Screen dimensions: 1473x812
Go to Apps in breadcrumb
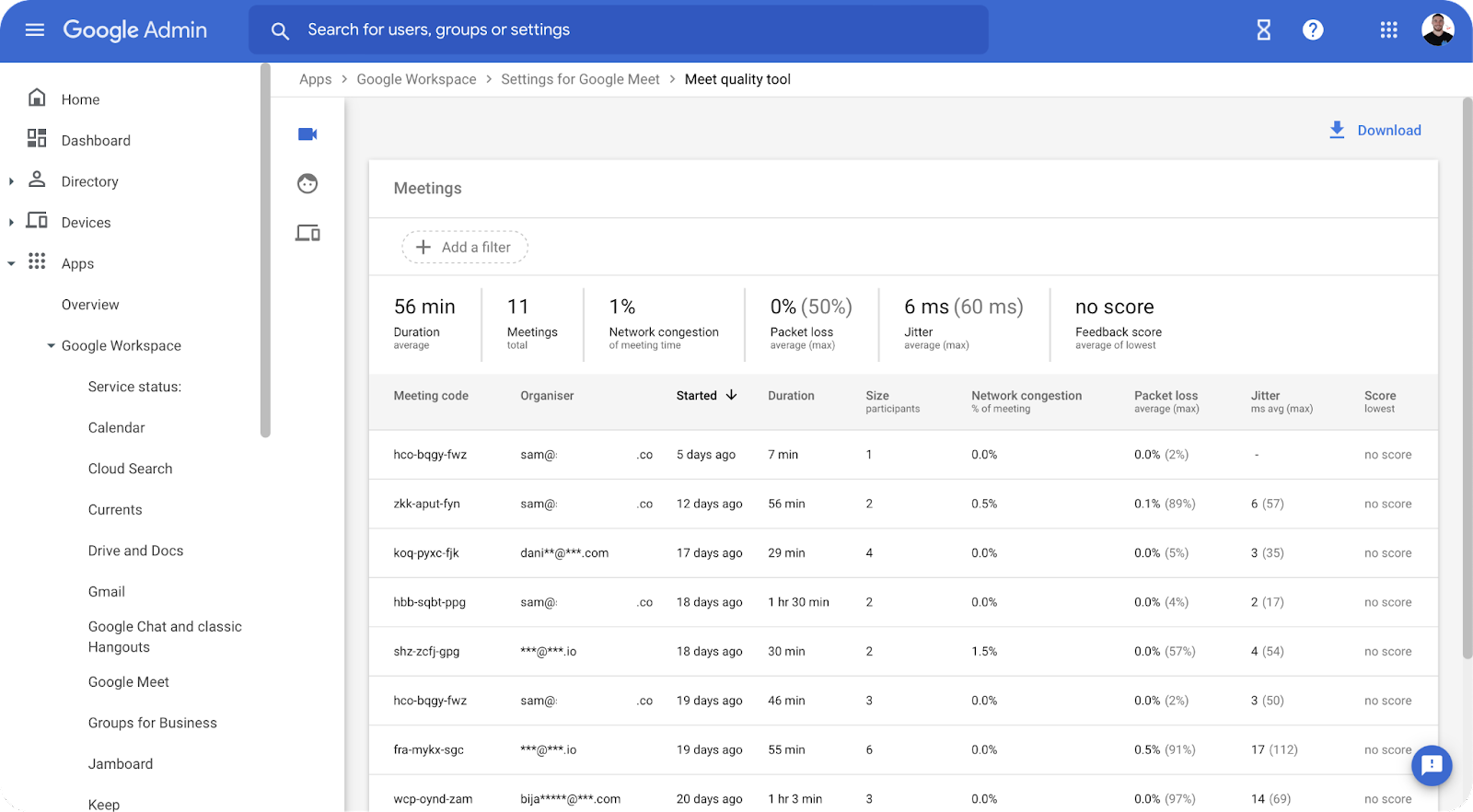tap(315, 79)
